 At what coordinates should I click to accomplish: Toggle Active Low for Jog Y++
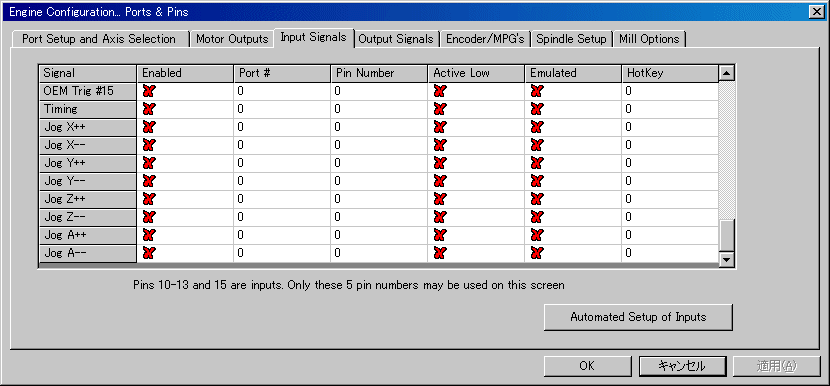click(440, 163)
